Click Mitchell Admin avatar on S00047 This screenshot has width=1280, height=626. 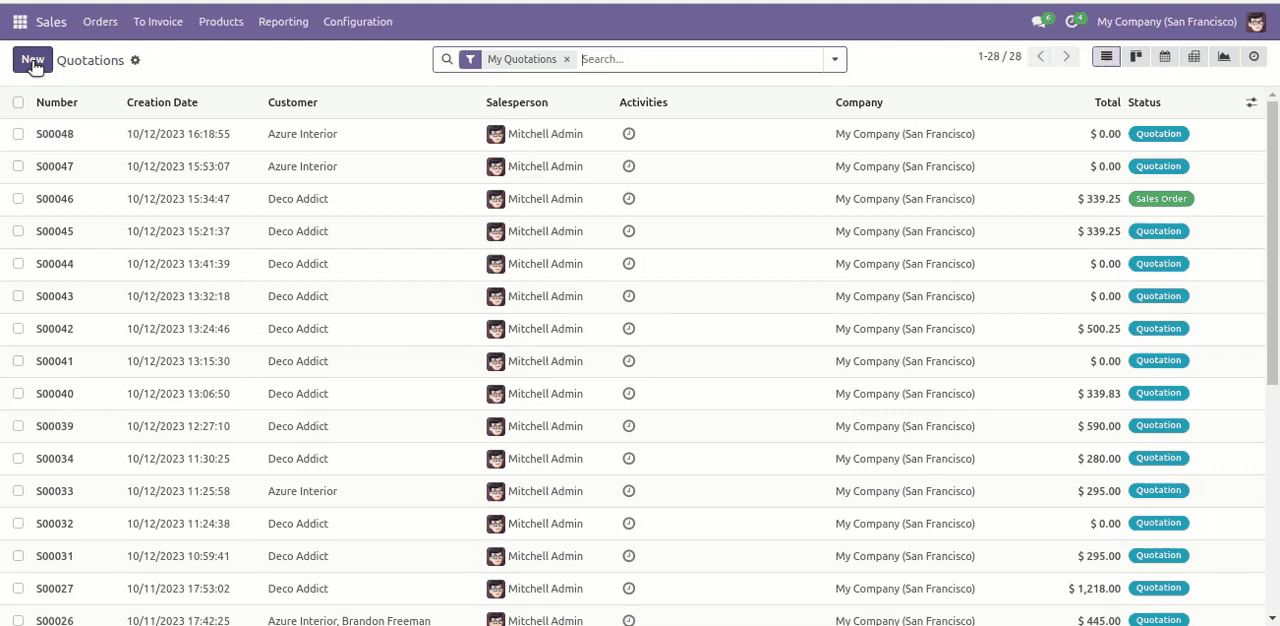coord(495,167)
